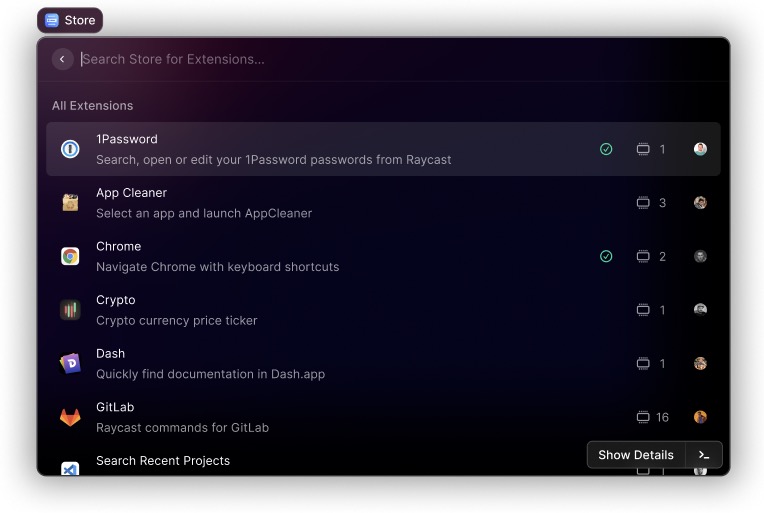Click the App Cleaner extension icon
The width and height of the screenshot is (764, 513).
[70, 203]
